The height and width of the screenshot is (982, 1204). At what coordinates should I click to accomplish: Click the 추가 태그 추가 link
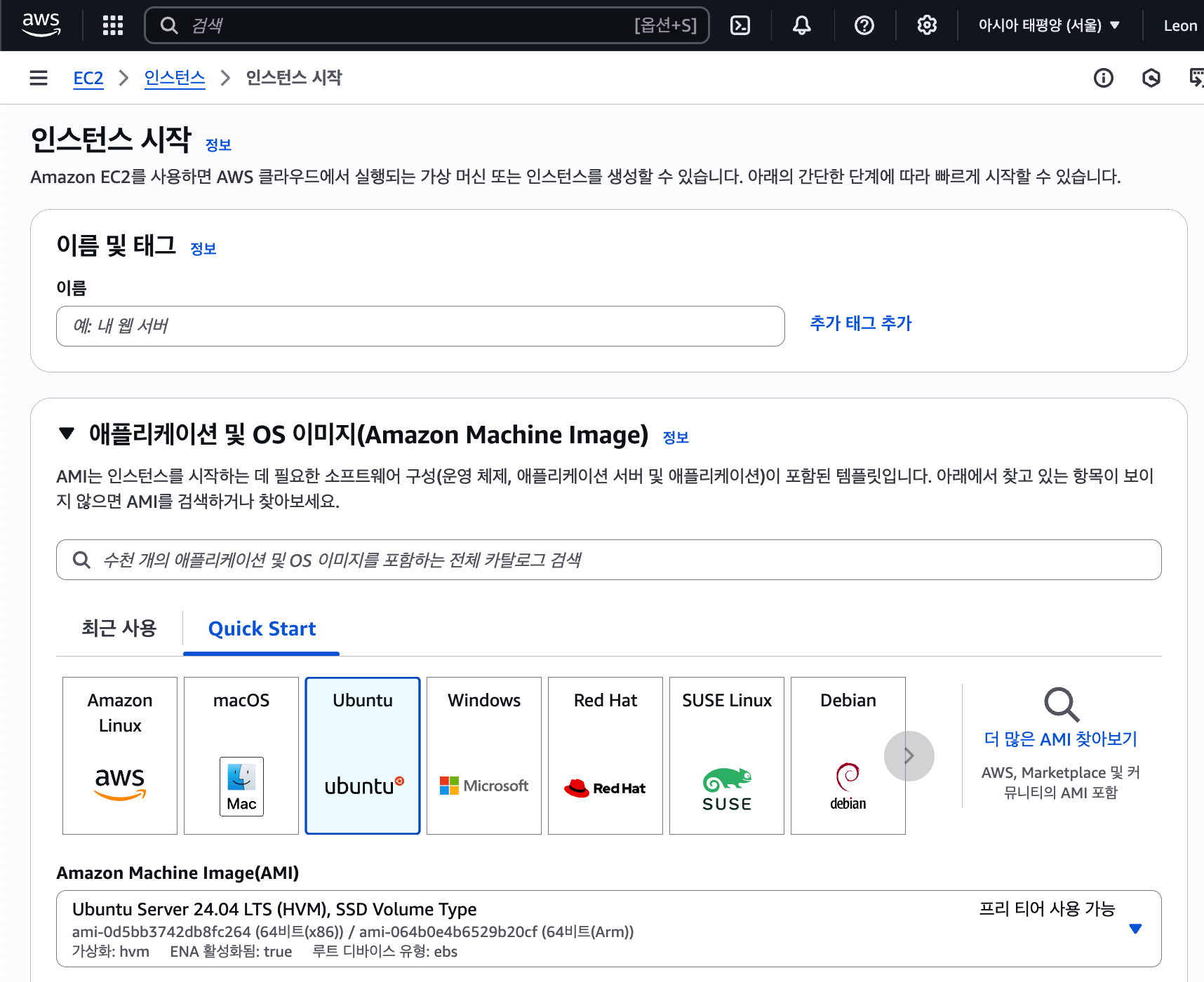[x=861, y=323]
